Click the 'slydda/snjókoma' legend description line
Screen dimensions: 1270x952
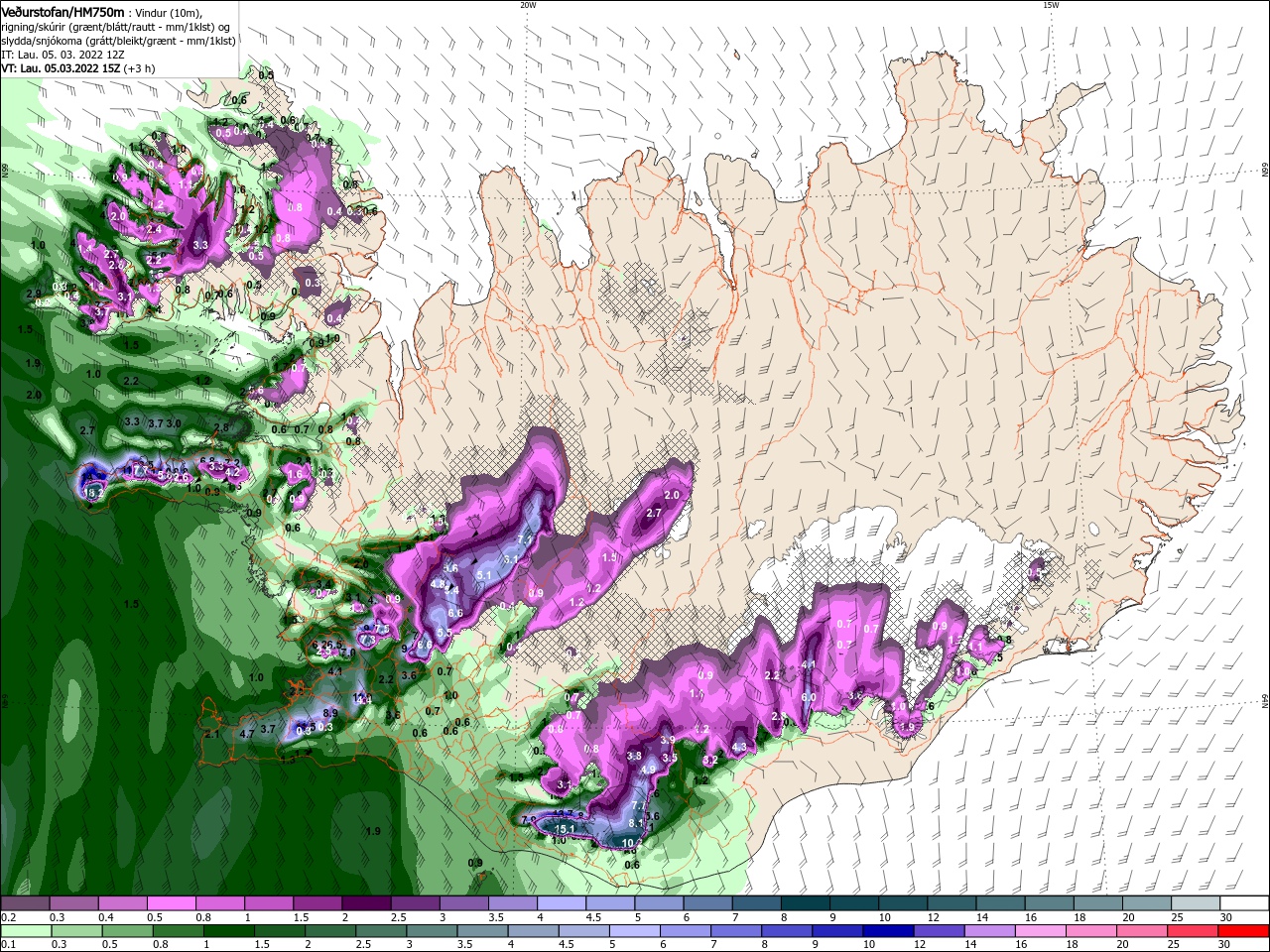click(117, 40)
